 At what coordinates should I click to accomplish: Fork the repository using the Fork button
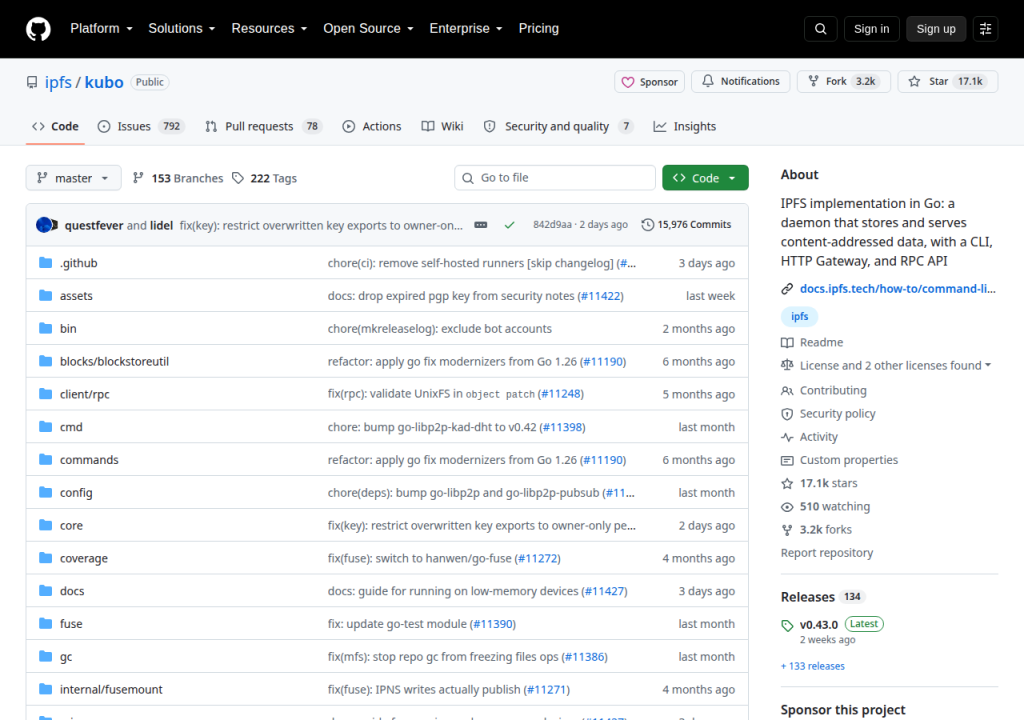pos(843,81)
